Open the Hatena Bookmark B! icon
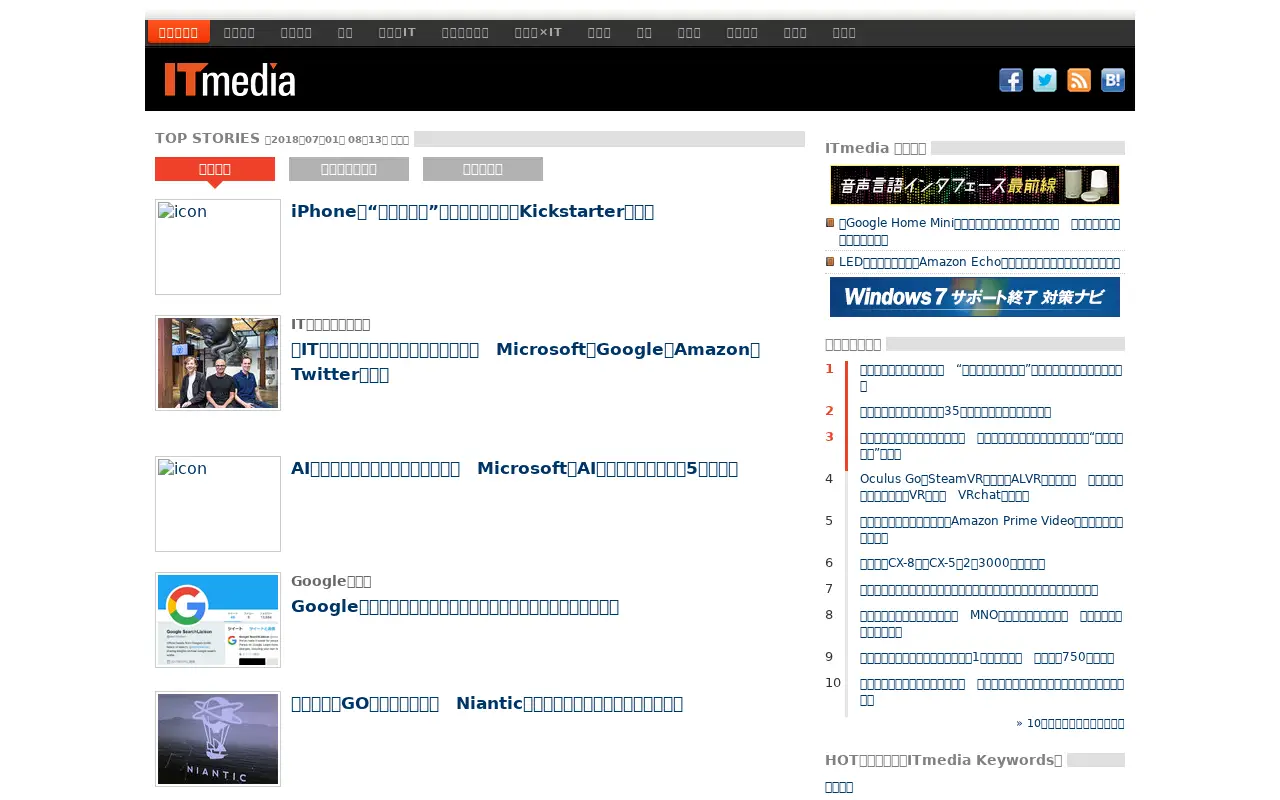Screen dimensions: 1280x800 click(1113, 80)
